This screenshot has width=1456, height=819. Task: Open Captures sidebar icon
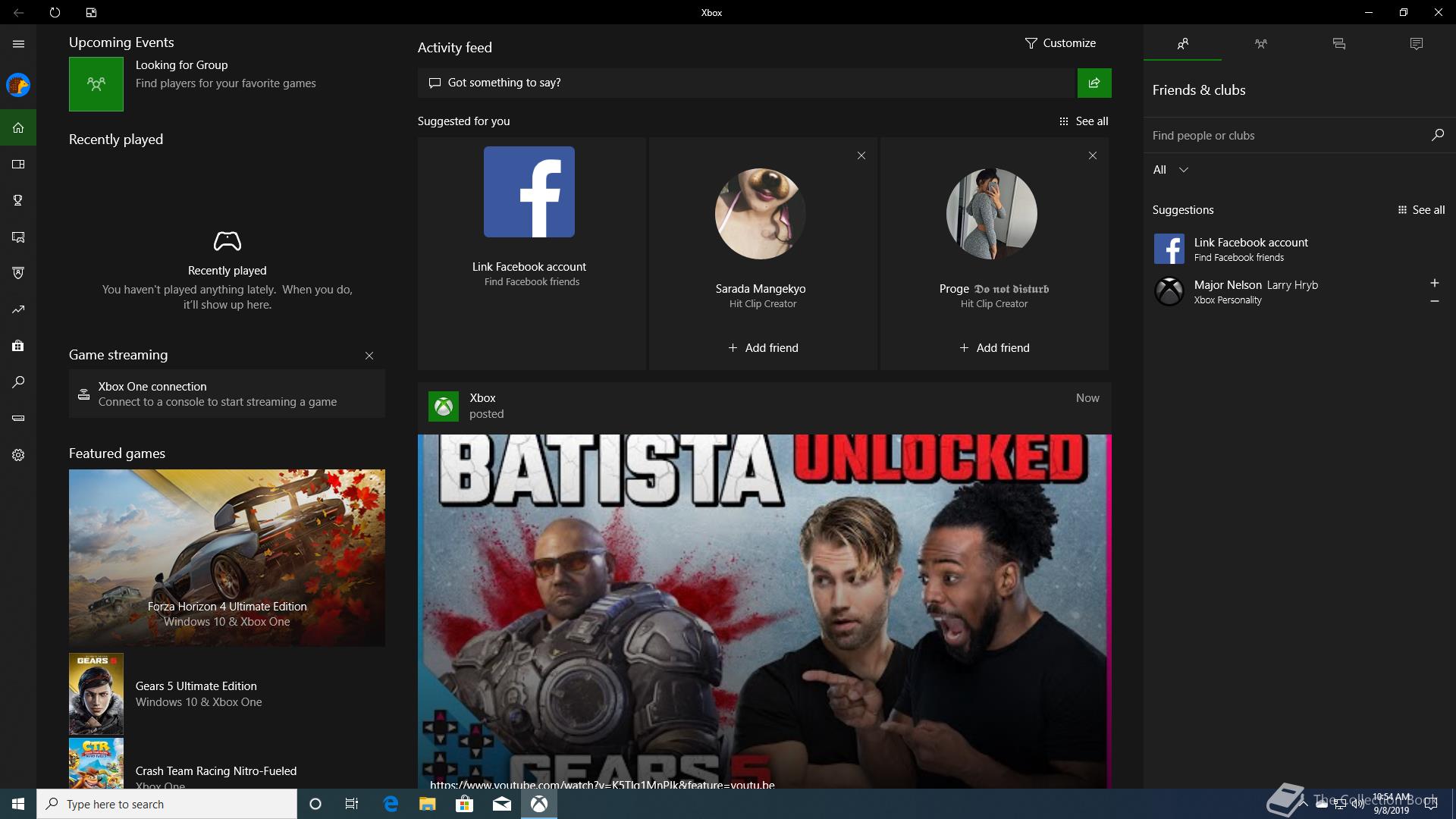point(18,237)
